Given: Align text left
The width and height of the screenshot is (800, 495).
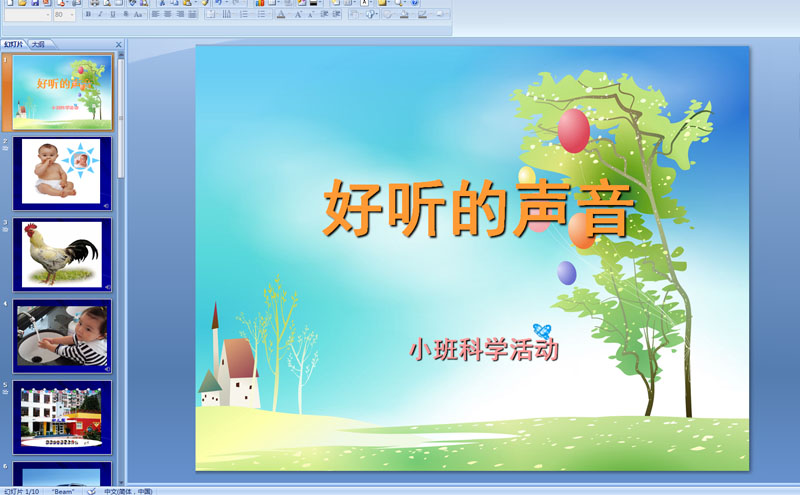Looking at the screenshot, I should point(156,14).
